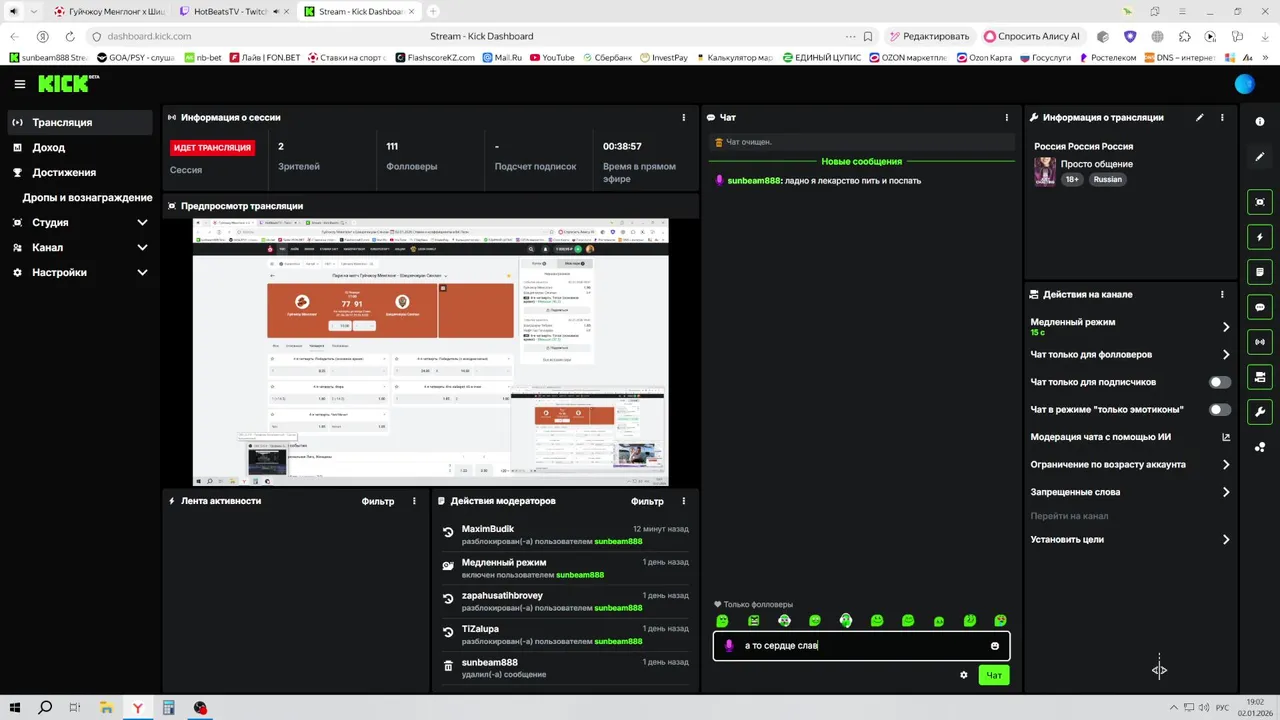Click Спросить Алису AI button

tap(1033, 36)
